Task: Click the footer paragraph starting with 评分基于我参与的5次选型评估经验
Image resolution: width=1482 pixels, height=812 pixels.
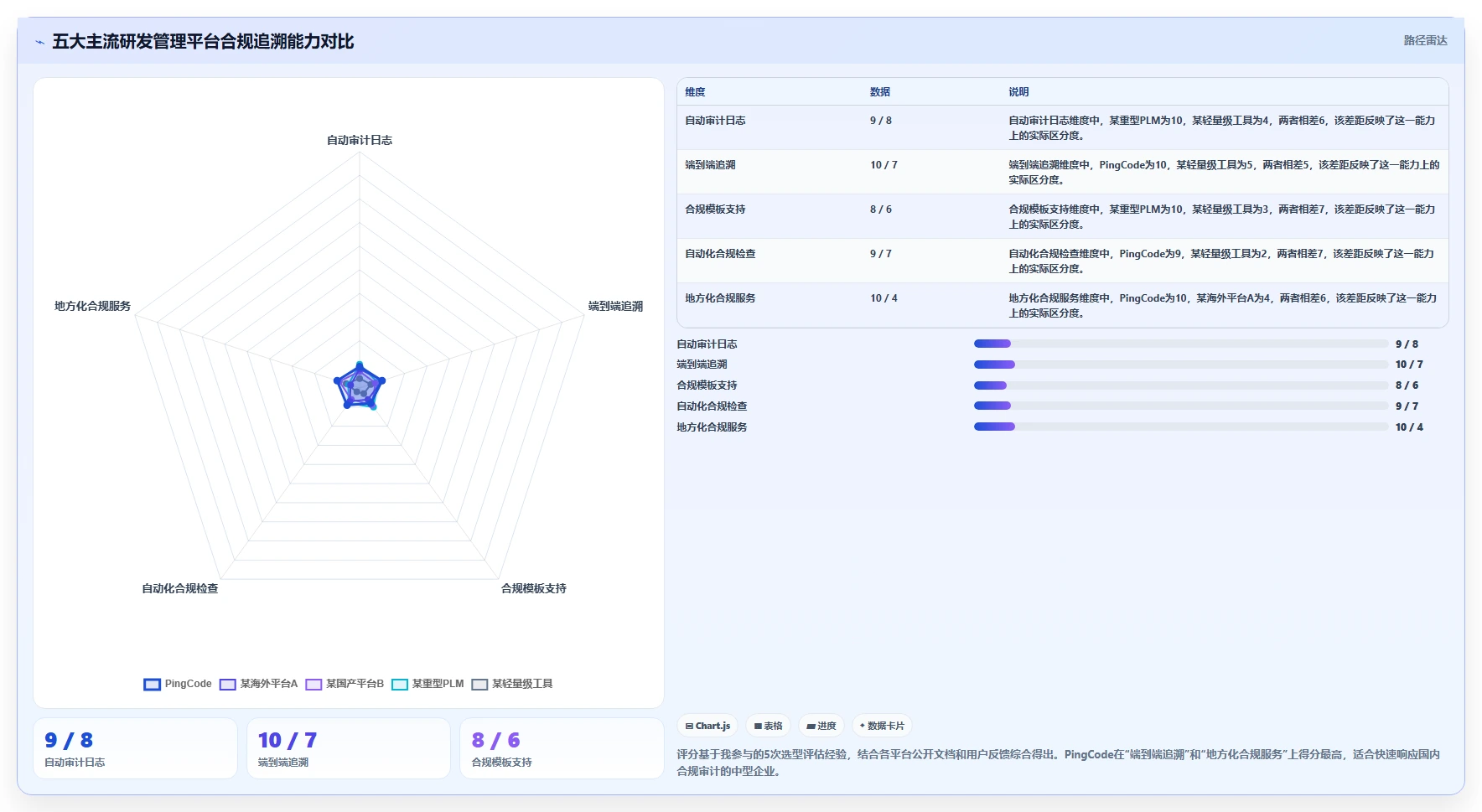Action: (1058, 763)
